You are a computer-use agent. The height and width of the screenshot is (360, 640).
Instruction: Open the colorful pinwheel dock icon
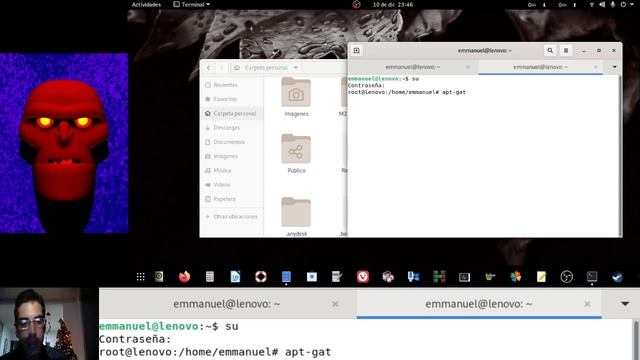(x=516, y=277)
